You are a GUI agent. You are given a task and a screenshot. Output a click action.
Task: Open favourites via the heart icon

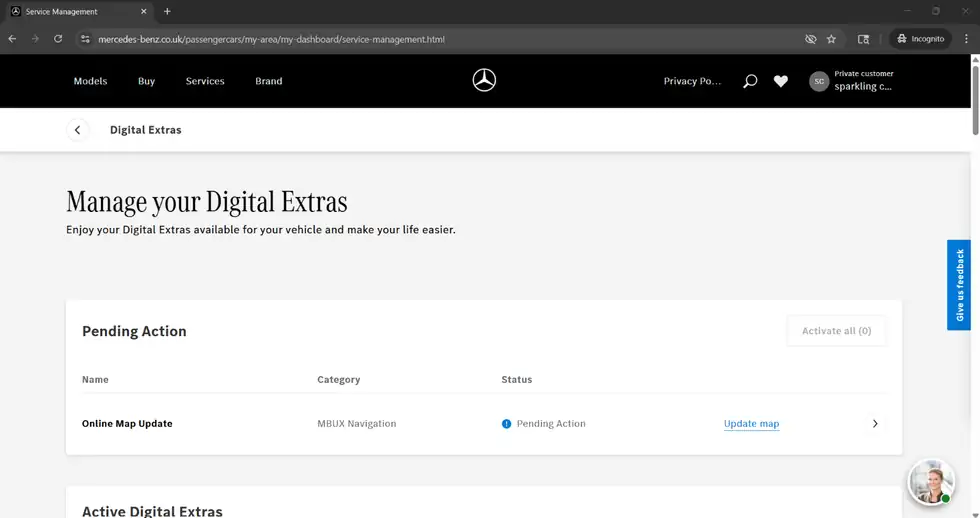(781, 81)
